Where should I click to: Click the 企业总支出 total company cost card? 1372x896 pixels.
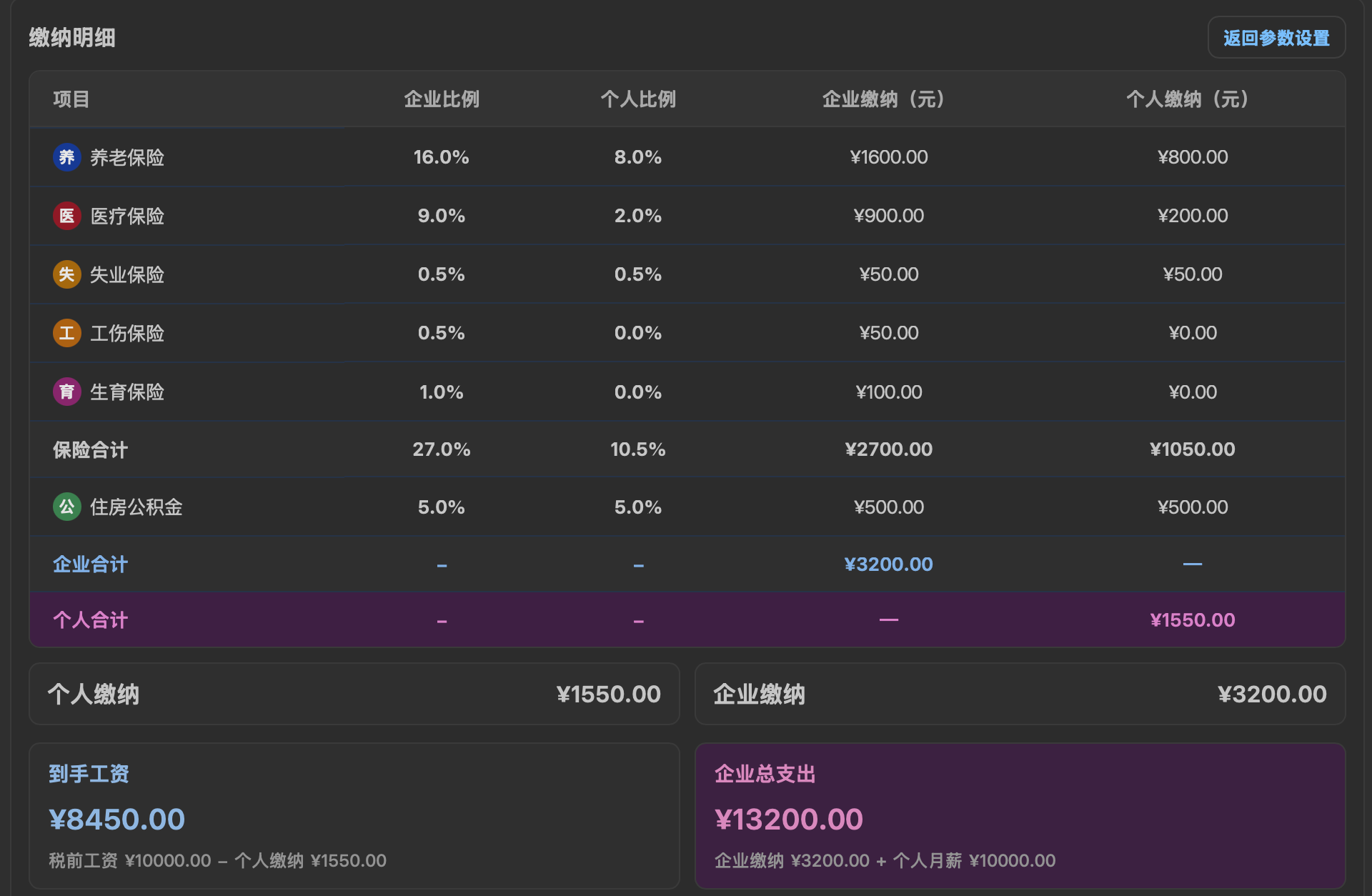(x=1020, y=815)
